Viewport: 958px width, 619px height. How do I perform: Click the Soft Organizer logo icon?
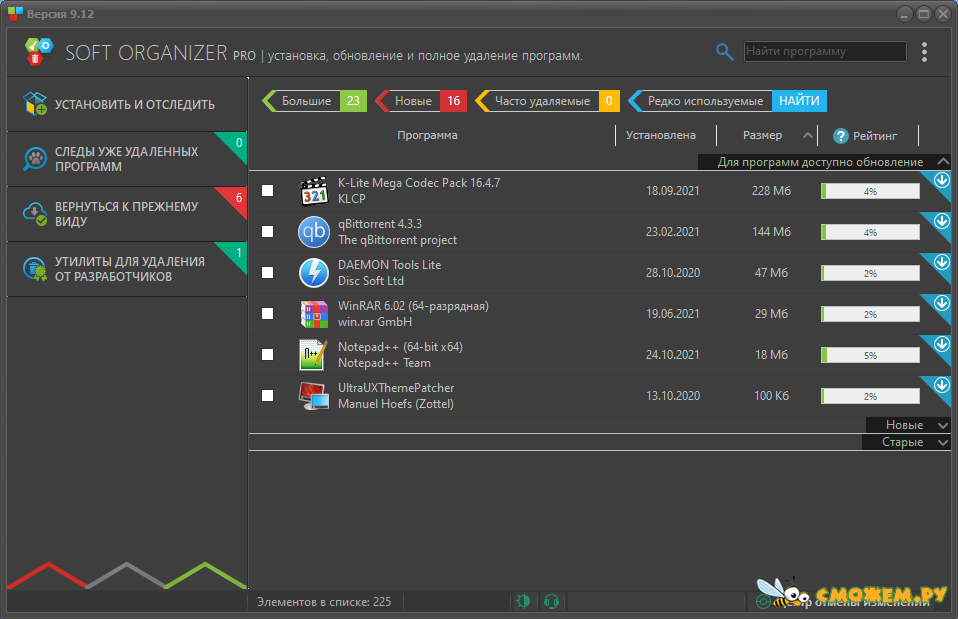point(39,51)
